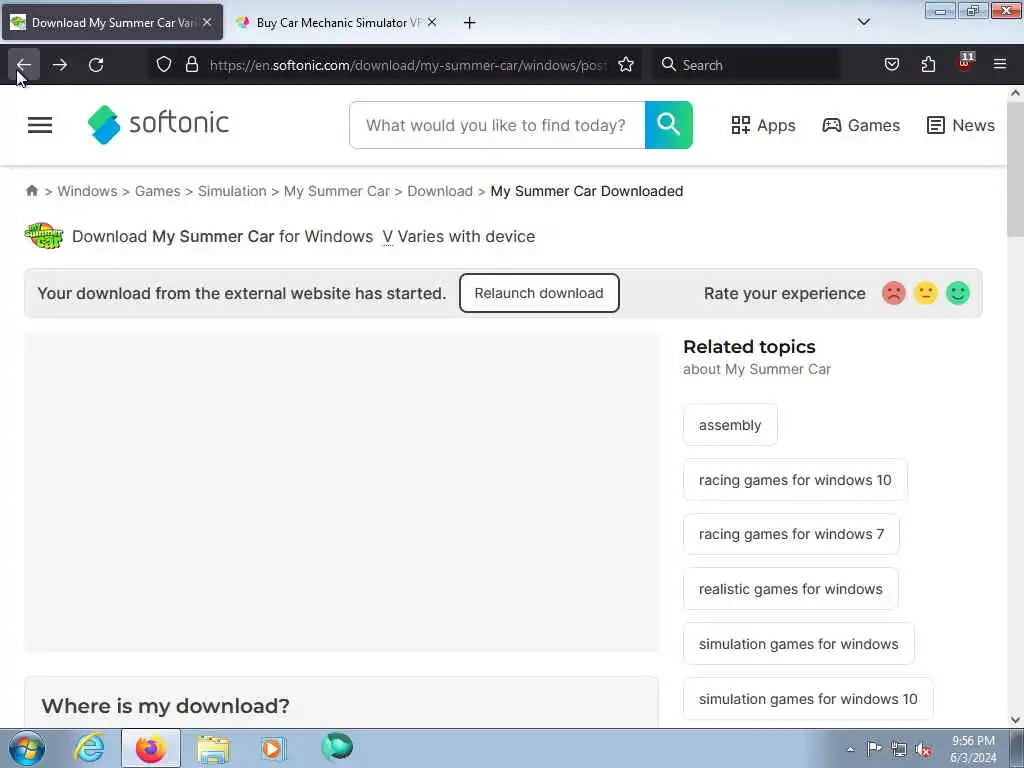
Task: Launch Windows Media Player from taskbar
Action: [273, 749]
